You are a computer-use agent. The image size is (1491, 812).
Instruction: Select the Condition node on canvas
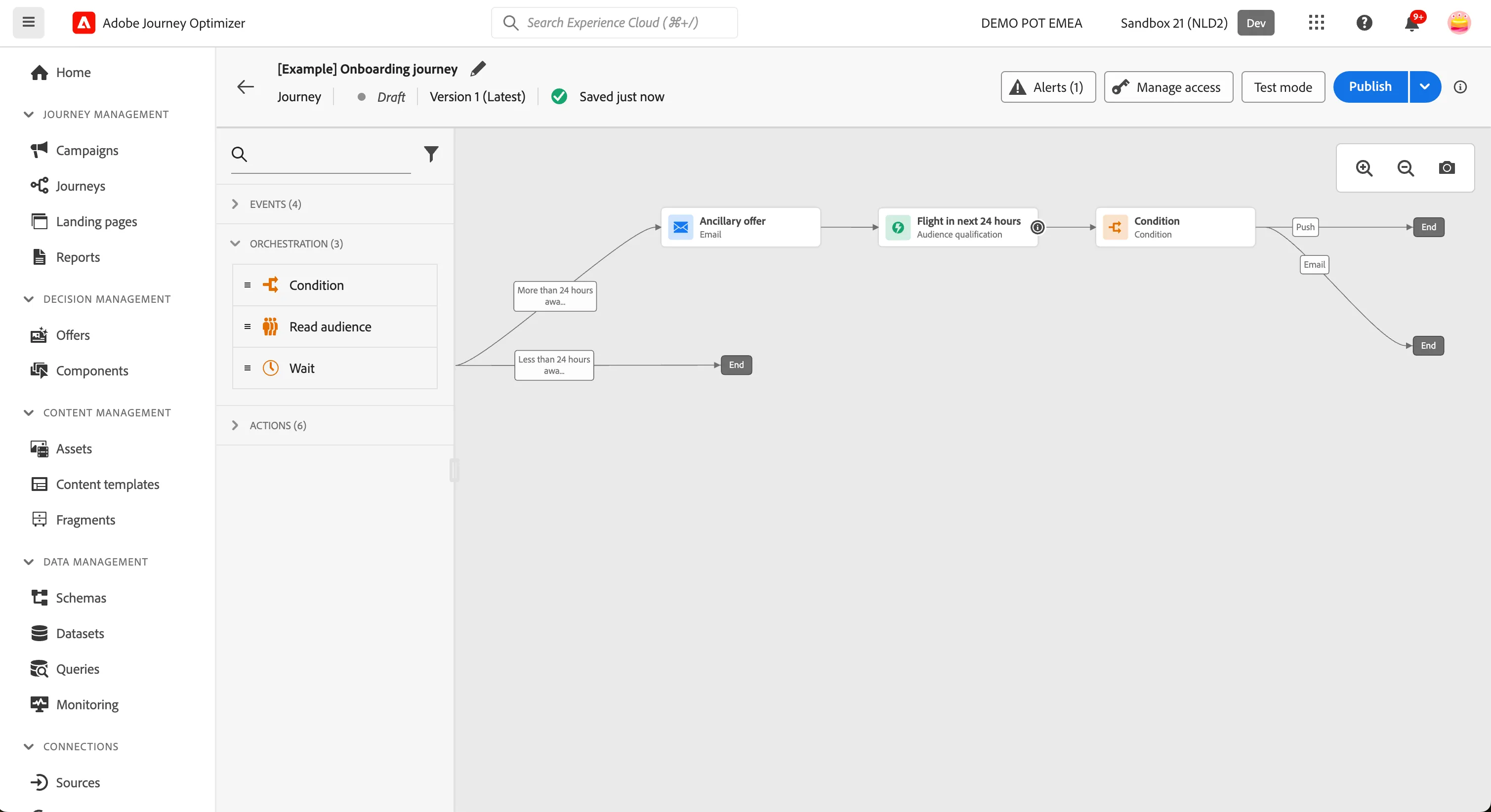[1175, 227]
